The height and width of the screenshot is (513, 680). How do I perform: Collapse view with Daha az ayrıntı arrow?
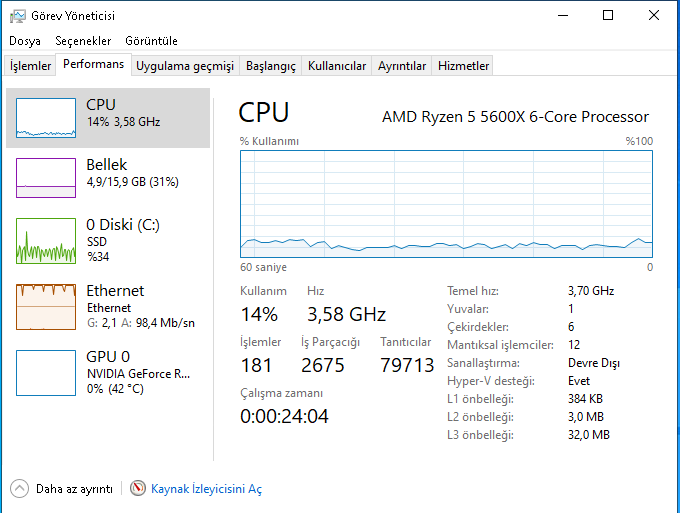tap(20, 489)
